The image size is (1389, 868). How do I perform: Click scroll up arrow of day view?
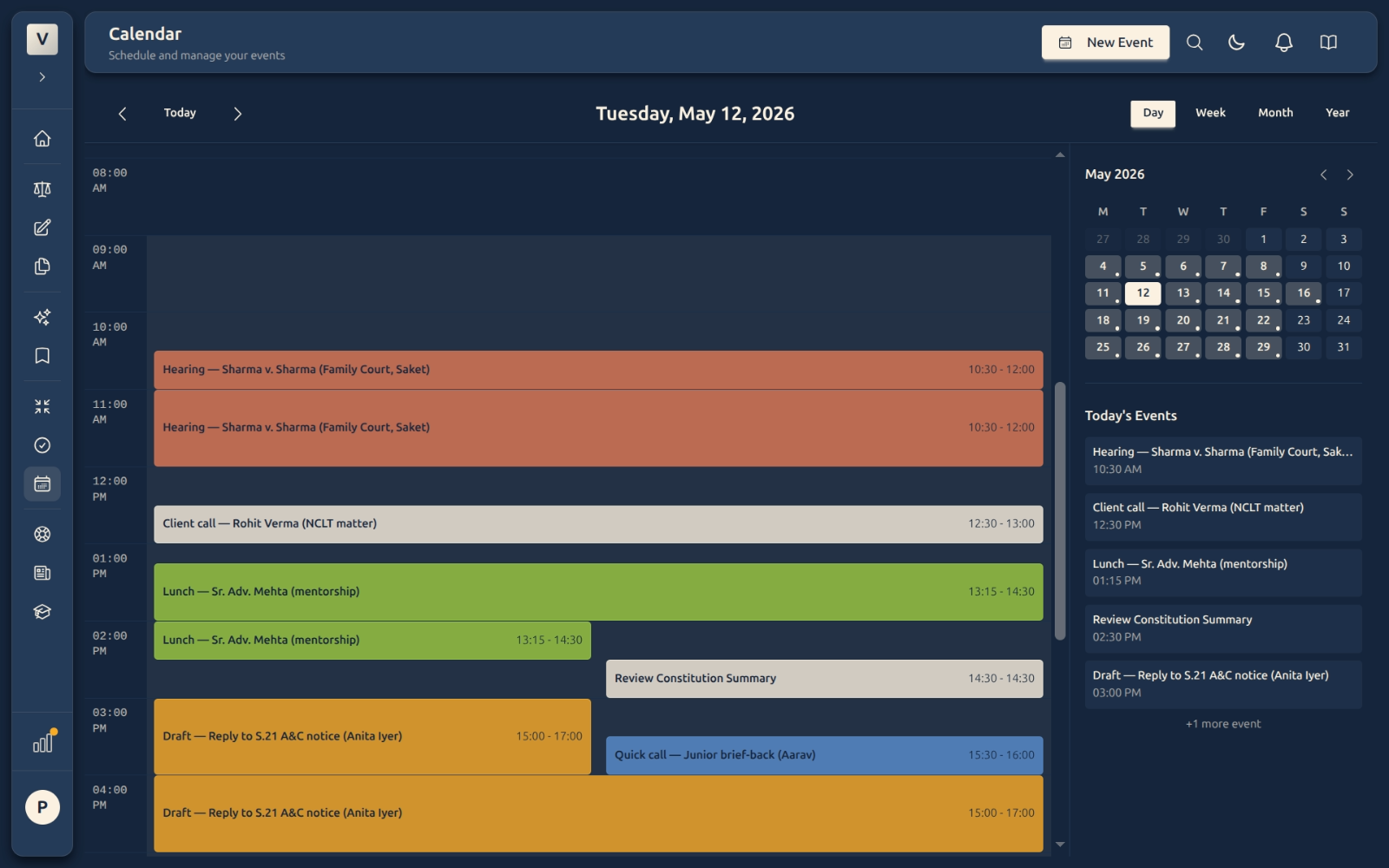1060,155
